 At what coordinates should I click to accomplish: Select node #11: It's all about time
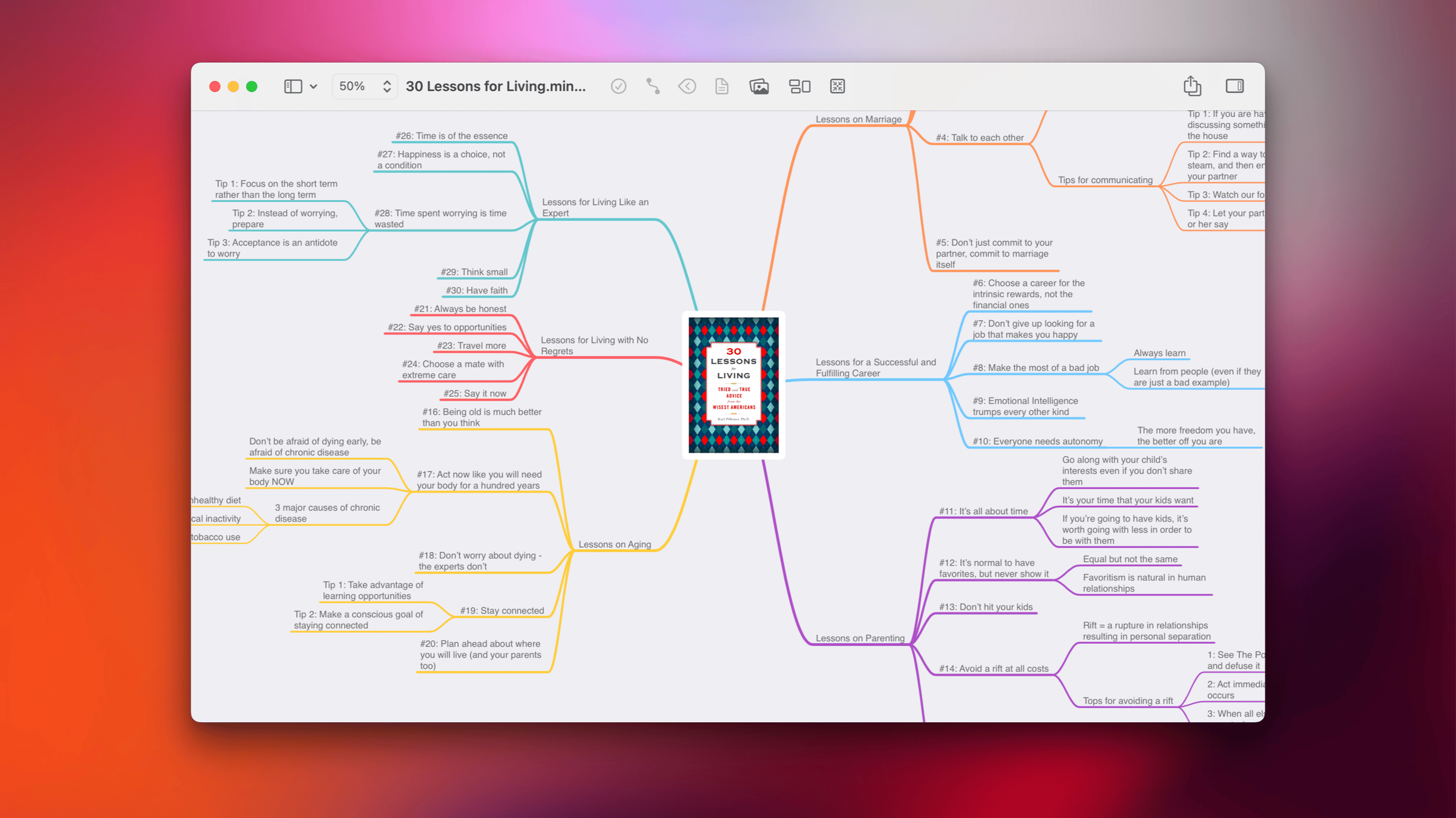click(x=983, y=511)
